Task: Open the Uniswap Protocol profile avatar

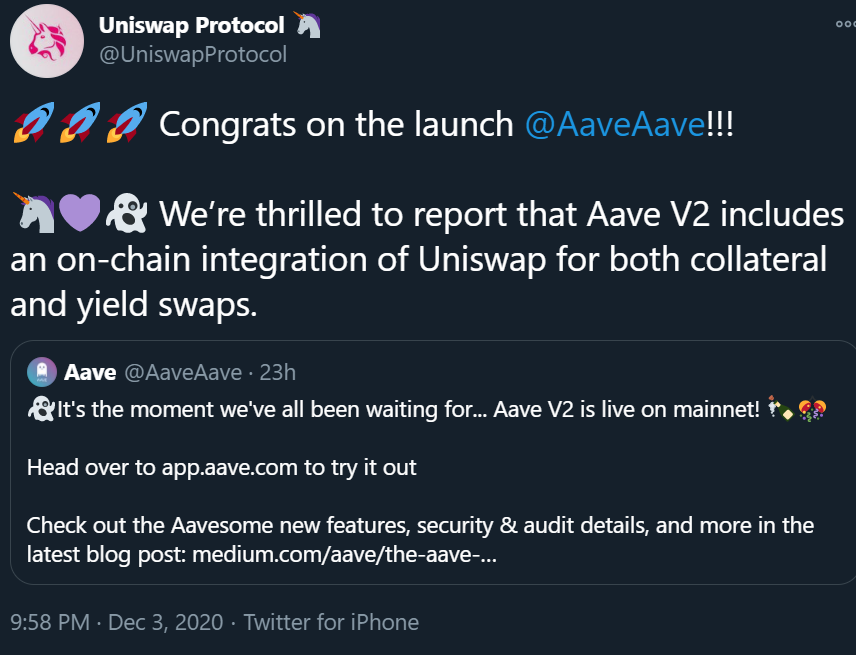Action: (x=47, y=41)
